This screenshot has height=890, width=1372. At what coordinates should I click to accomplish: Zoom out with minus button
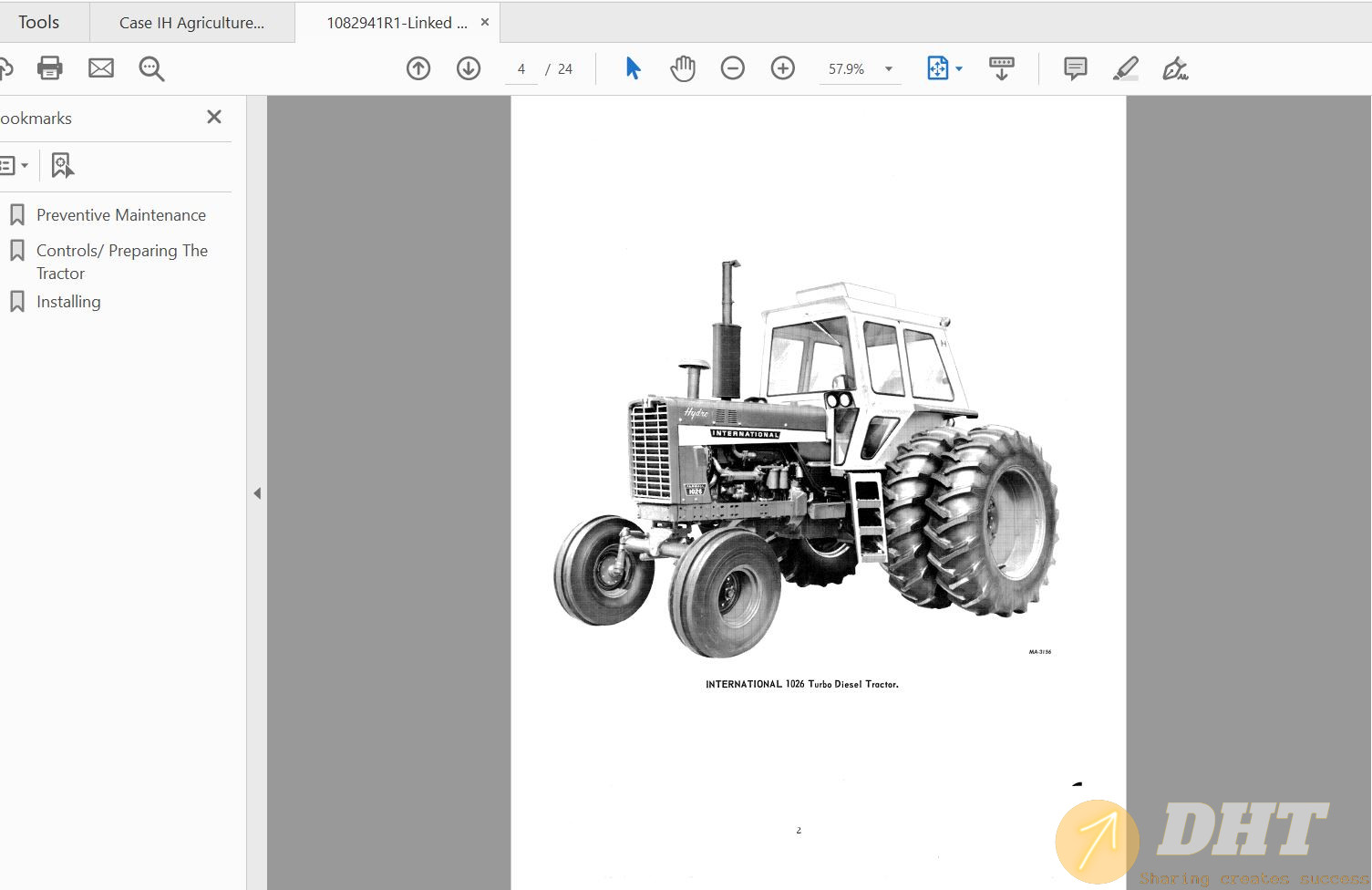(733, 68)
